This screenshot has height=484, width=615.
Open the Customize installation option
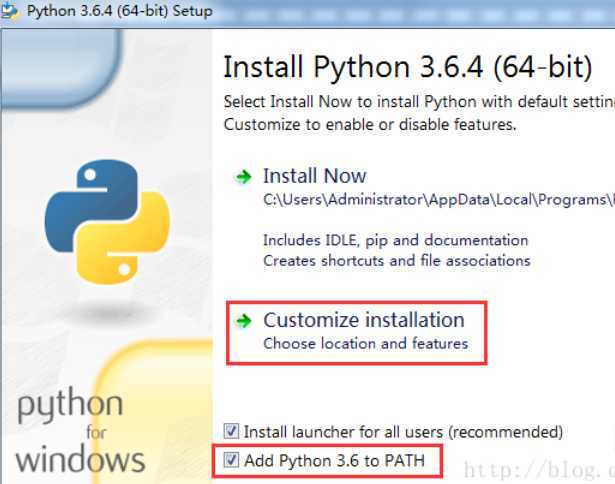(364, 320)
